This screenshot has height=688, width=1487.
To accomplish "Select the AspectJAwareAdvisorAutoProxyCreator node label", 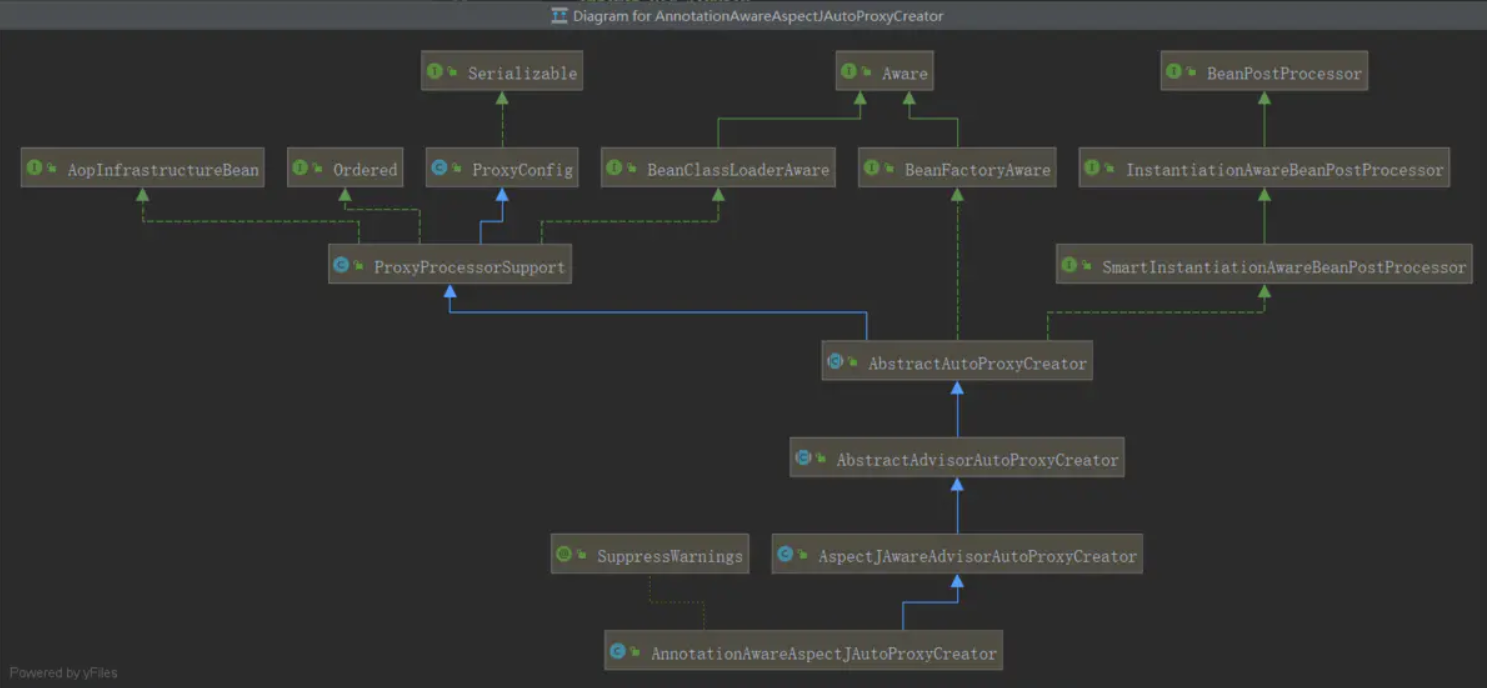I will [977, 556].
